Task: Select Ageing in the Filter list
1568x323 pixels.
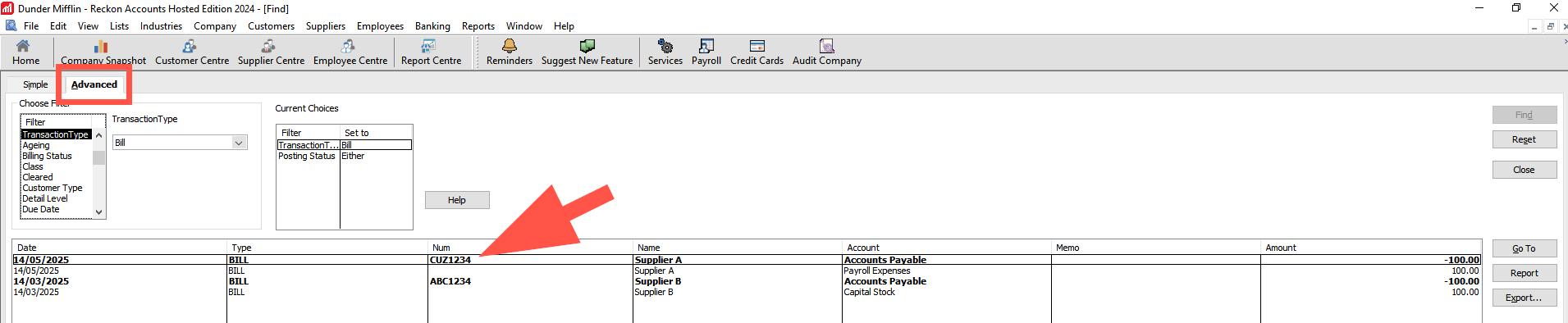Action: [36, 145]
